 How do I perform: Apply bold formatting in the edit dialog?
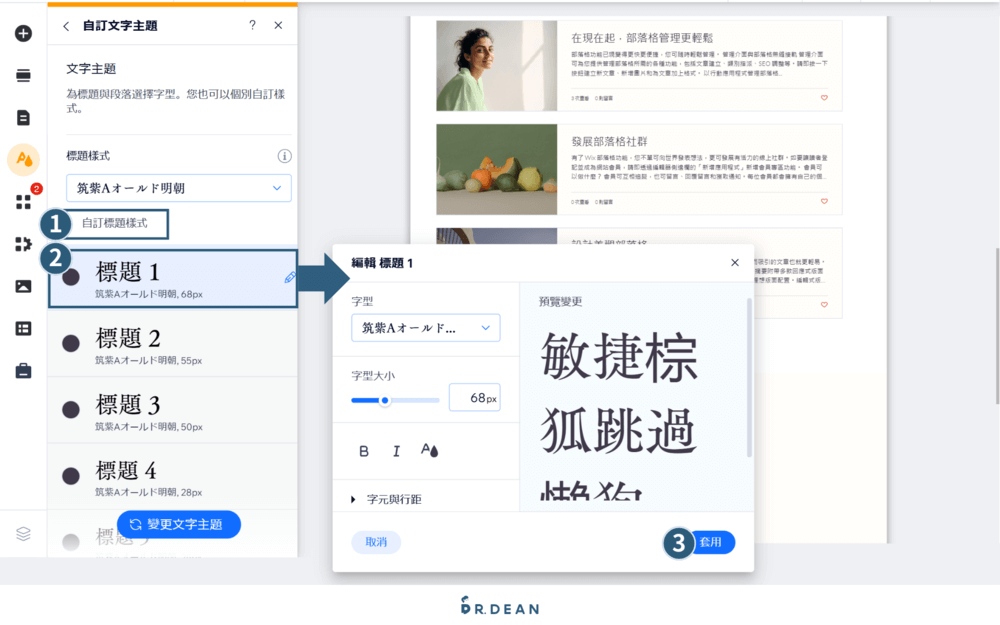coord(363,452)
